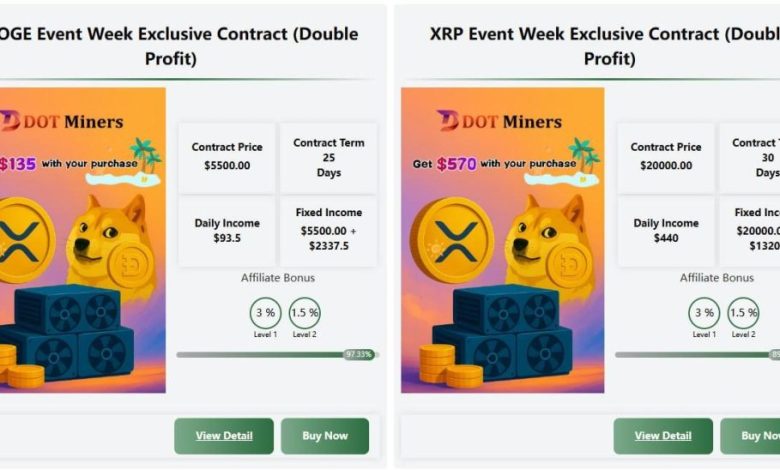780x470 pixels.
Task: Click the DOT Miners logo in XRP card image
Action: point(499,121)
